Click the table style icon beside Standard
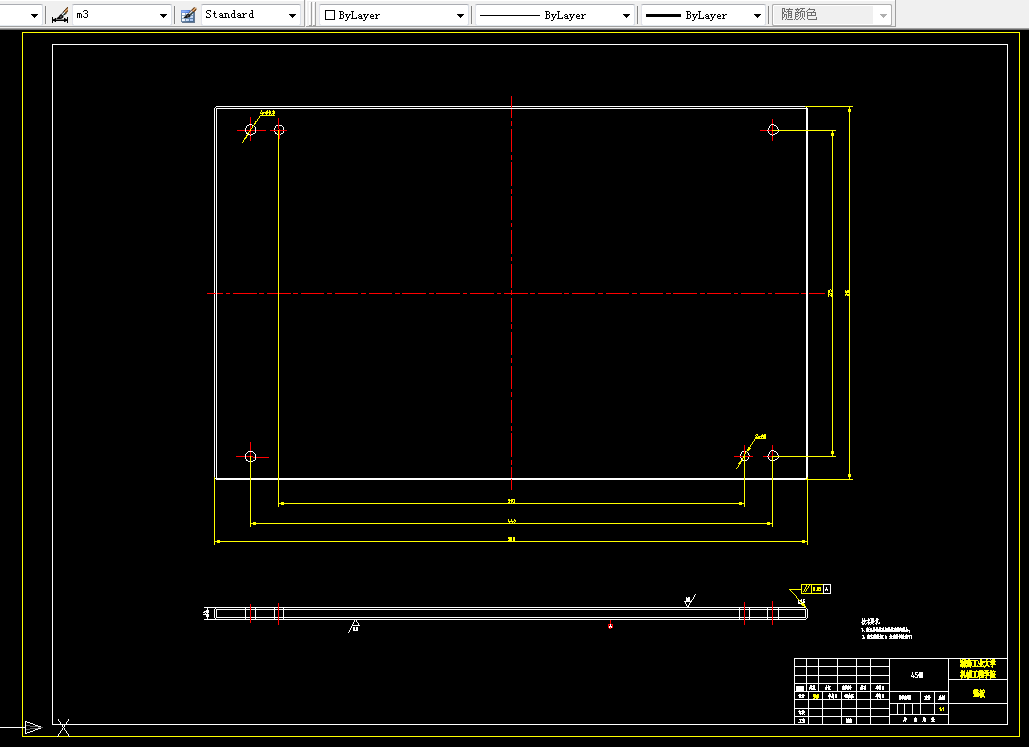This screenshot has height=747, width=1029. tap(188, 15)
